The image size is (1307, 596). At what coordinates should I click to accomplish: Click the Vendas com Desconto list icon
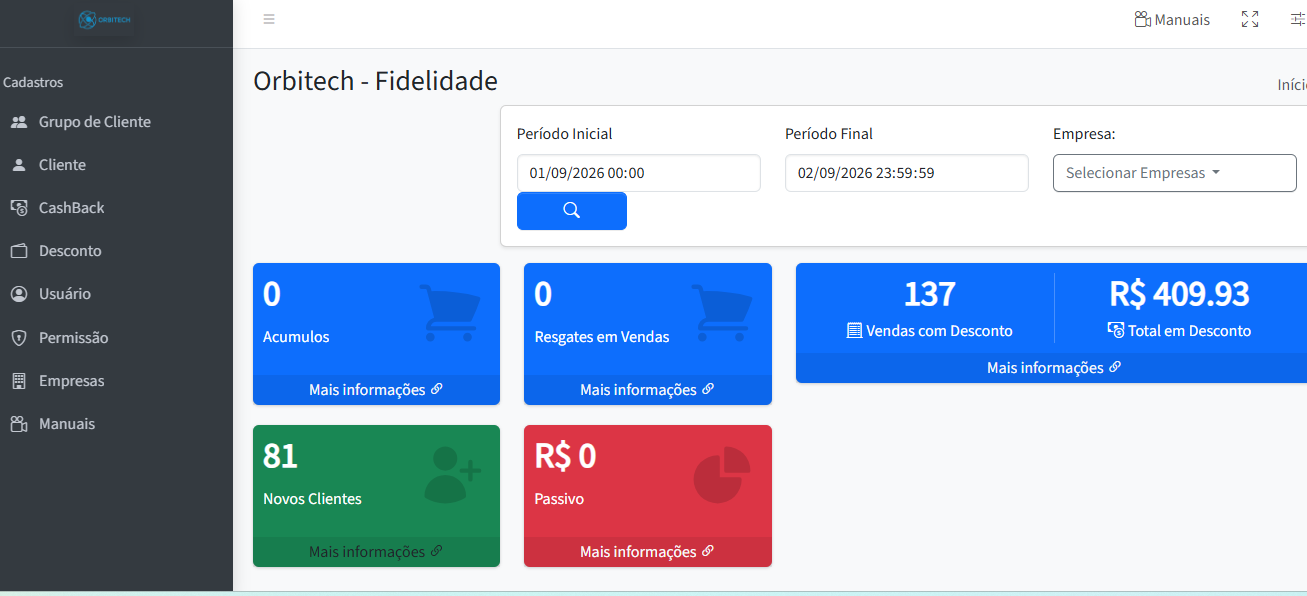(854, 331)
